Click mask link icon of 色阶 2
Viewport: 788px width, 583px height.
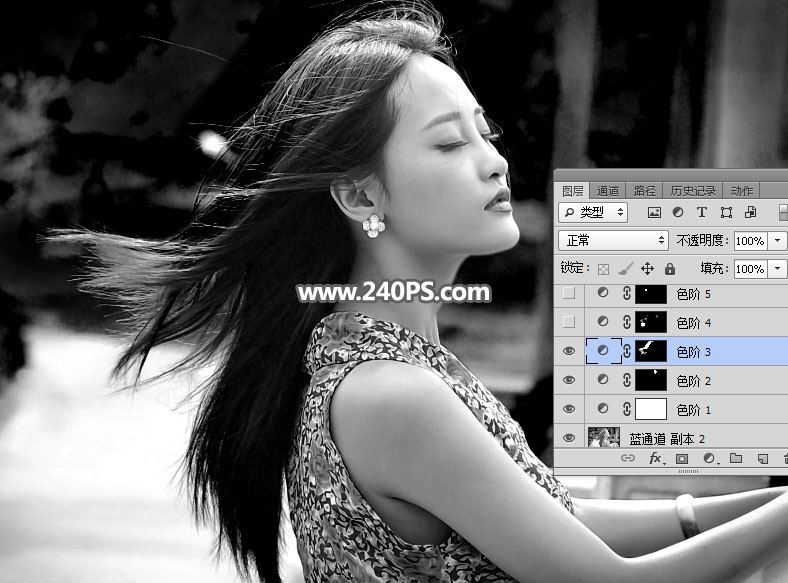(x=627, y=380)
